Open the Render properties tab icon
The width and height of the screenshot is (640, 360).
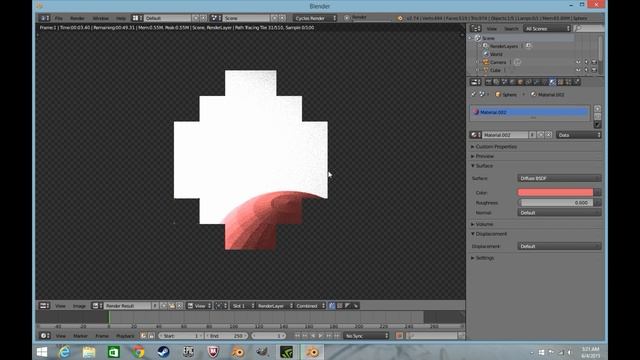[x=489, y=82]
